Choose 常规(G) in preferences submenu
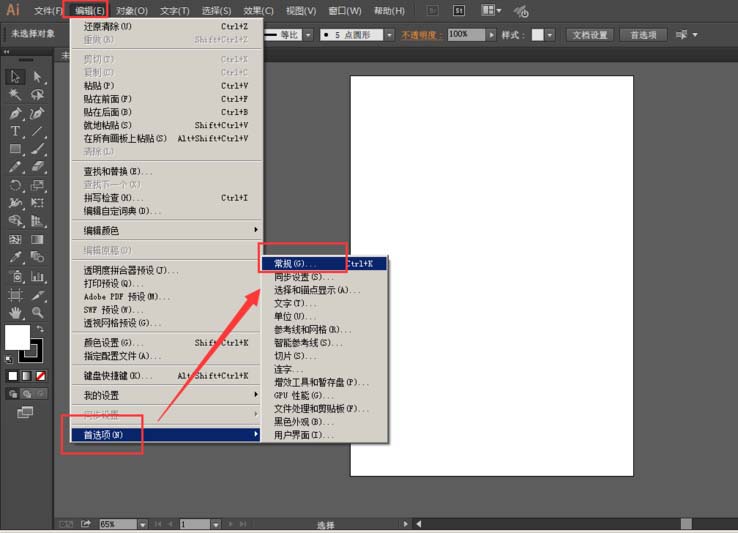This screenshot has height=533, width=738. pyautogui.click(x=295, y=263)
